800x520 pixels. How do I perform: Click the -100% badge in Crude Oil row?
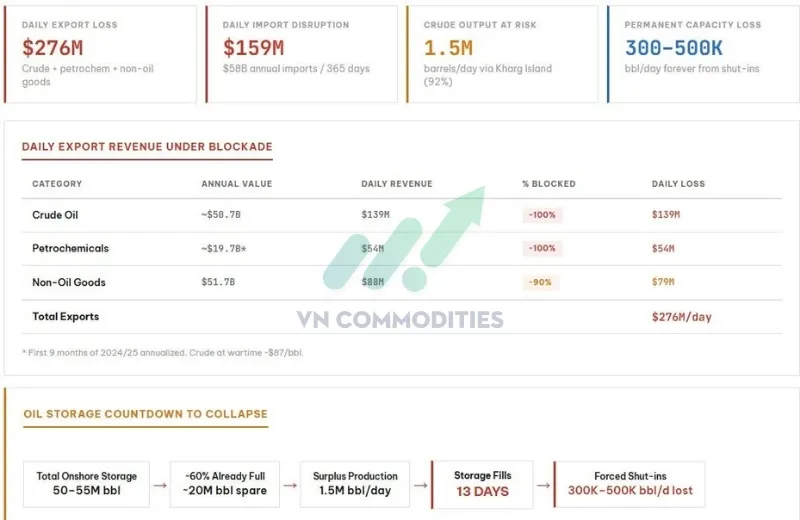(x=543, y=215)
